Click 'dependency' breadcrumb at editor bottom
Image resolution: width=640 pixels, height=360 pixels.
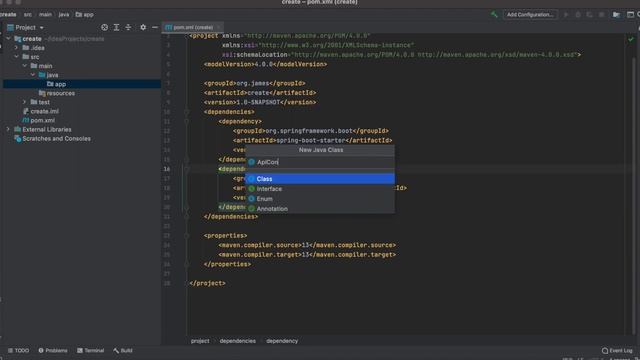coord(282,341)
